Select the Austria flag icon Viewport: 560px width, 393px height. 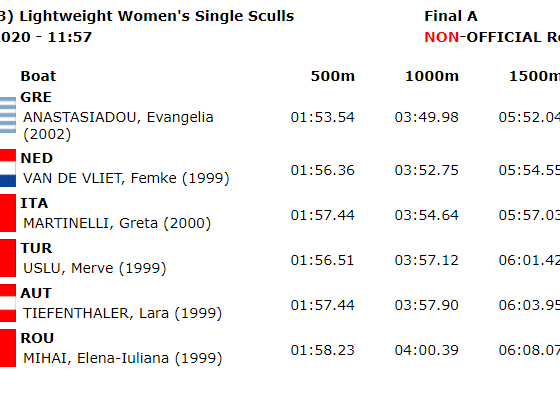pyautogui.click(x=8, y=303)
